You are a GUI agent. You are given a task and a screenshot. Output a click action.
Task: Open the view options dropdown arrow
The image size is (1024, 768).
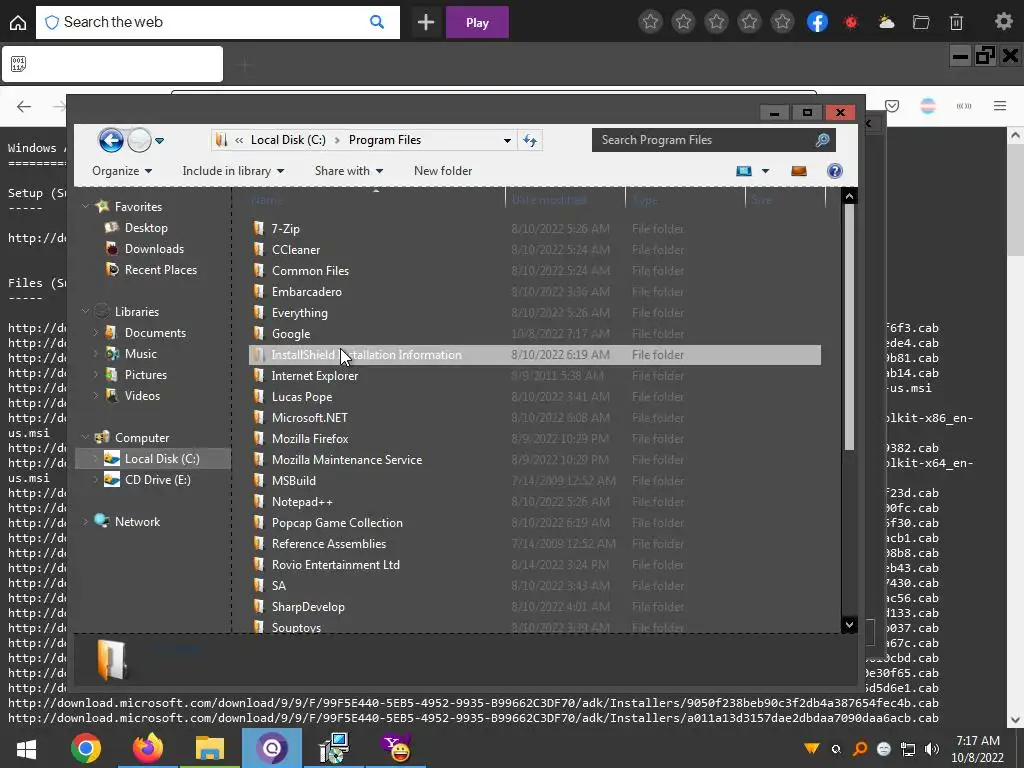coord(765,171)
